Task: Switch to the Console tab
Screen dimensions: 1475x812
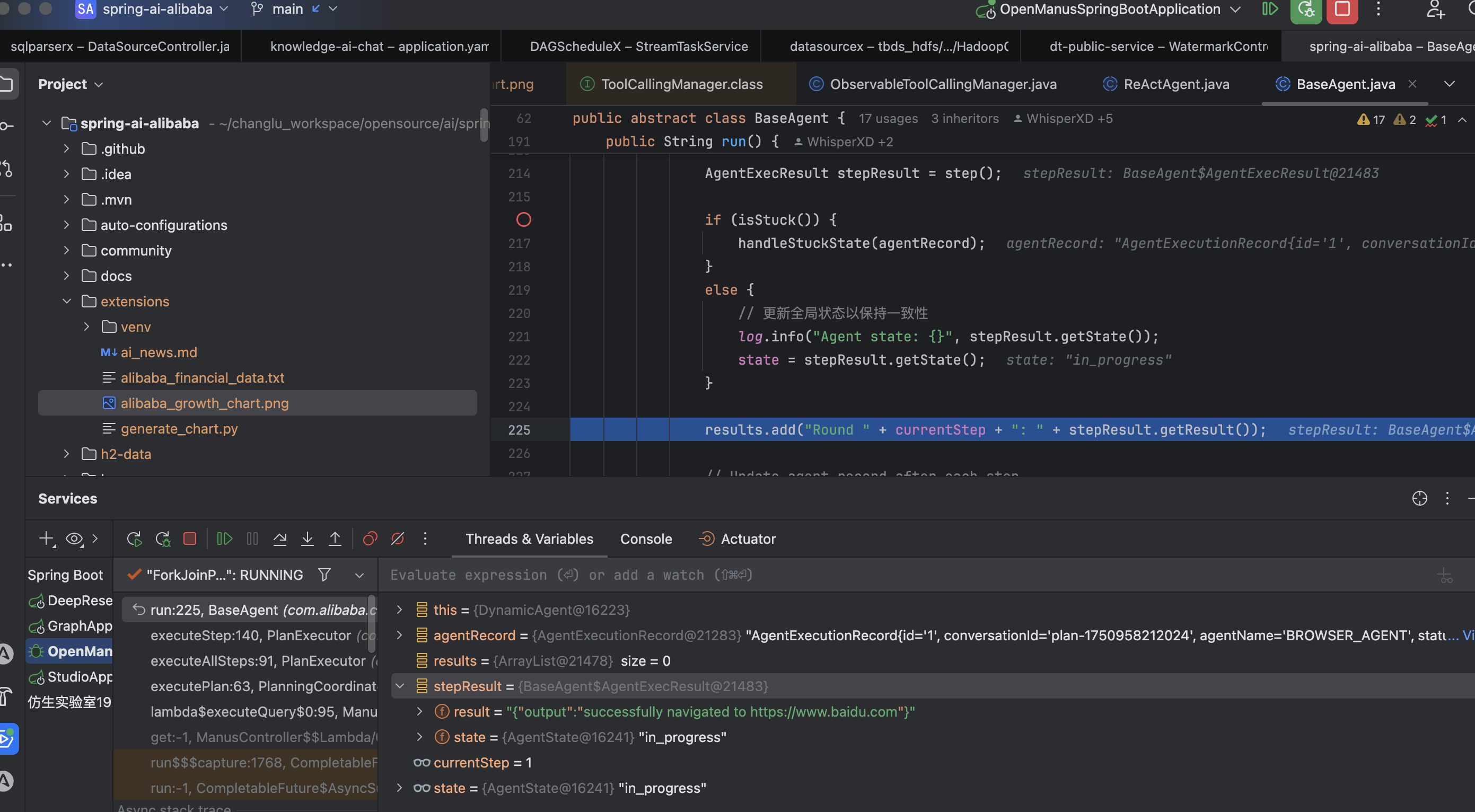Action: [646, 539]
